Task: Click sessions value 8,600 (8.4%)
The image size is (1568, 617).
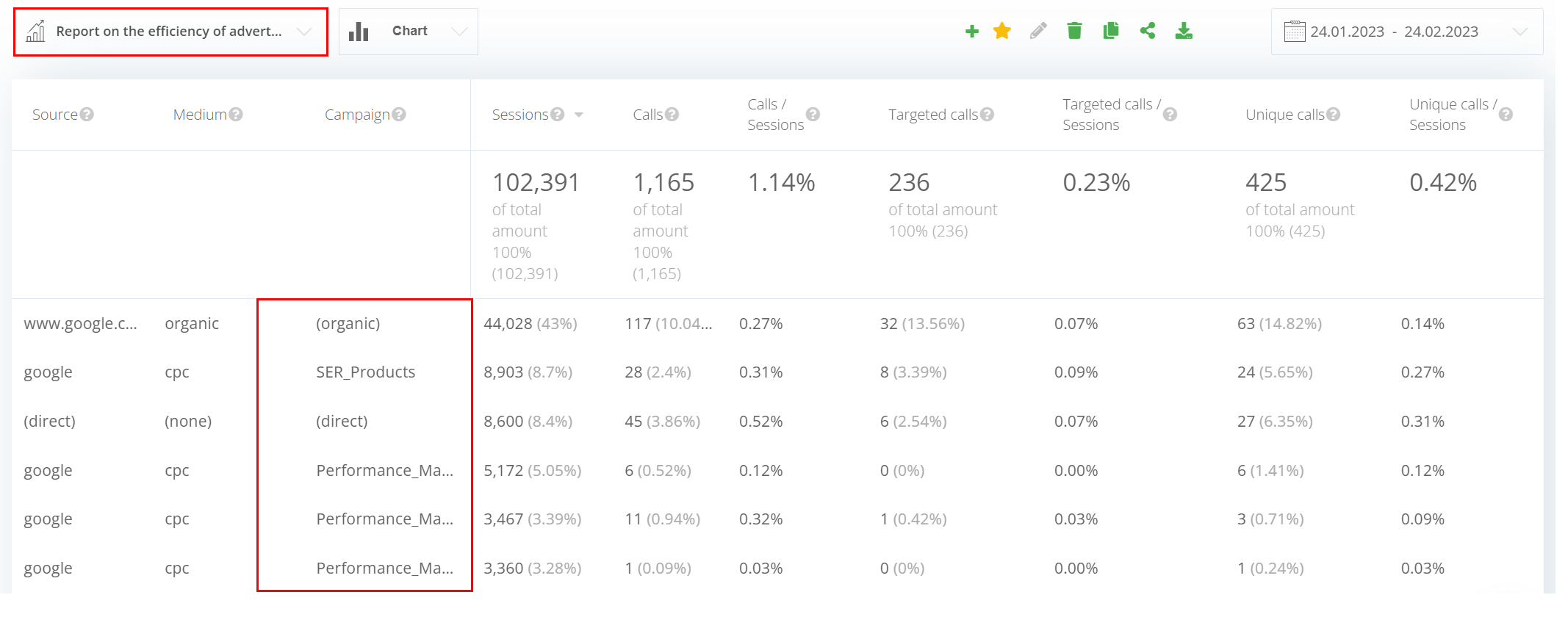Action: point(528,422)
